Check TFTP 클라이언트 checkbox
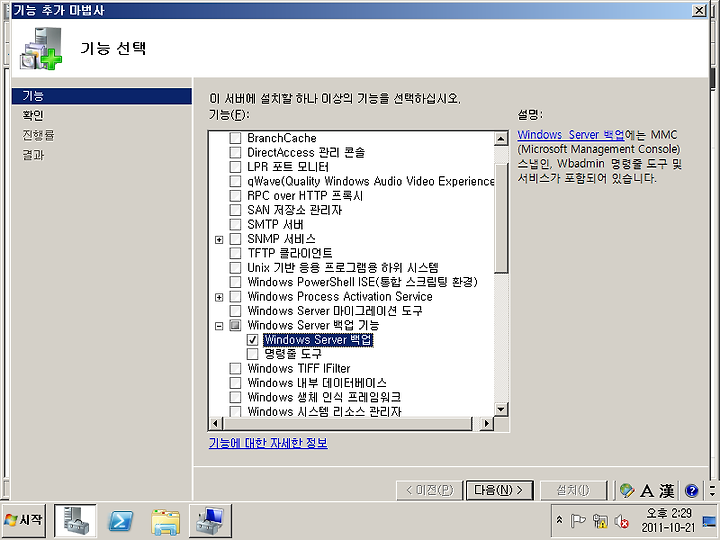720x540 pixels. tap(235, 253)
